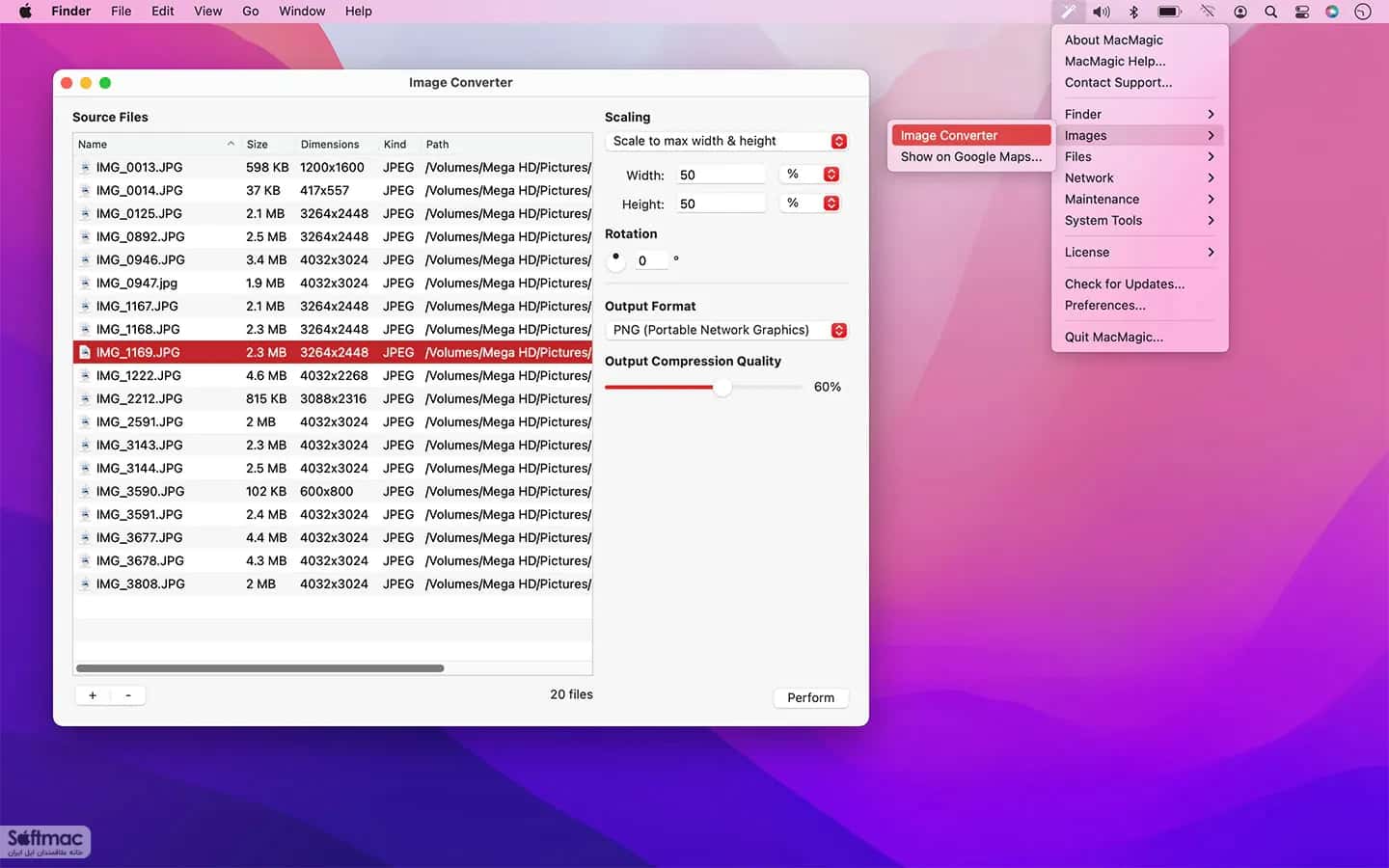Open Control Center icon in menu bar
Screen dimensions: 1389x868
(x=1301, y=12)
